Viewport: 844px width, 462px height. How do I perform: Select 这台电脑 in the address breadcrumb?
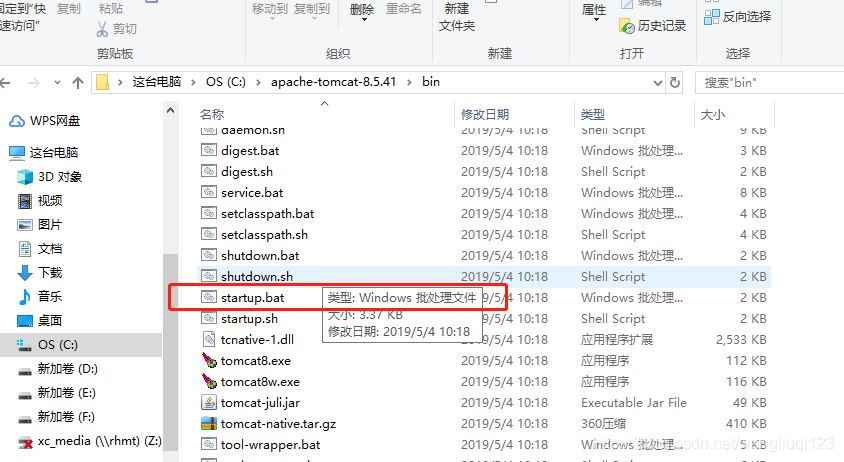(x=157, y=82)
